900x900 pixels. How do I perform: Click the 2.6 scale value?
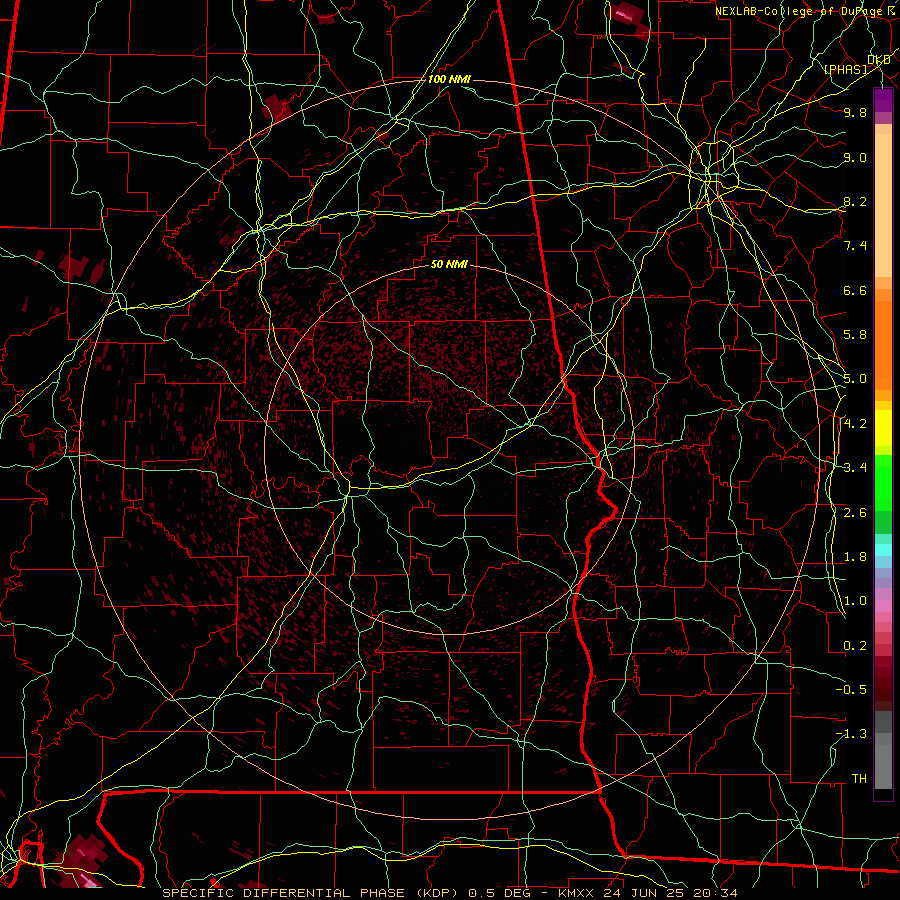pyautogui.click(x=855, y=513)
